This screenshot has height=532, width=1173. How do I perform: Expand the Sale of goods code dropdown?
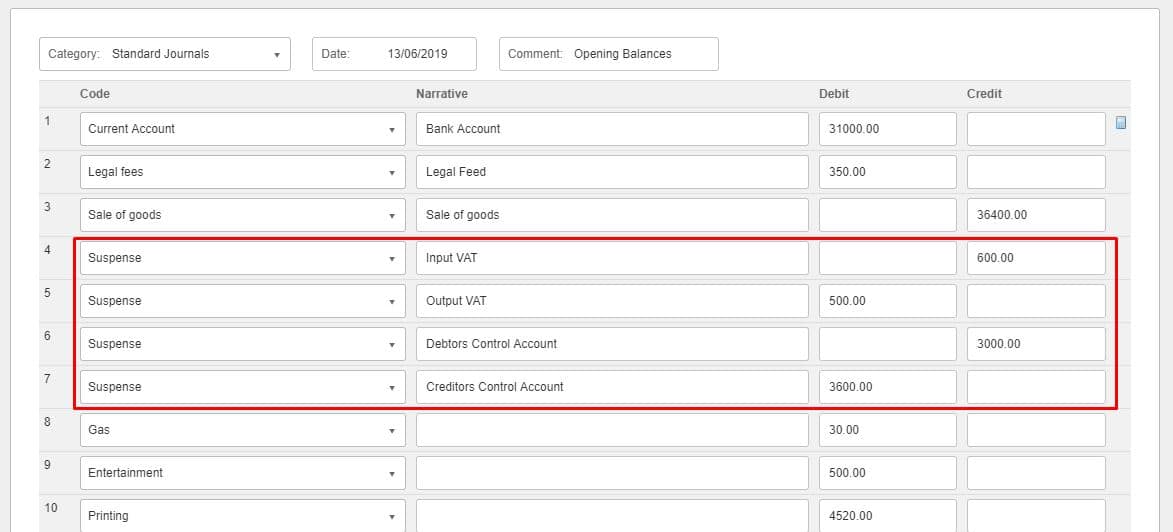pos(242,215)
